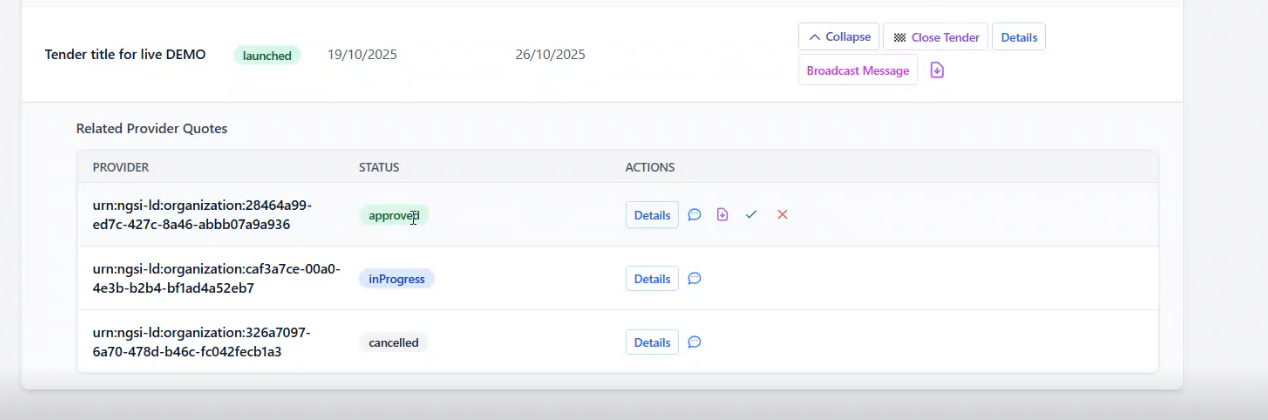
Task: Open tender Details next to Close Tender
Action: point(1018,37)
